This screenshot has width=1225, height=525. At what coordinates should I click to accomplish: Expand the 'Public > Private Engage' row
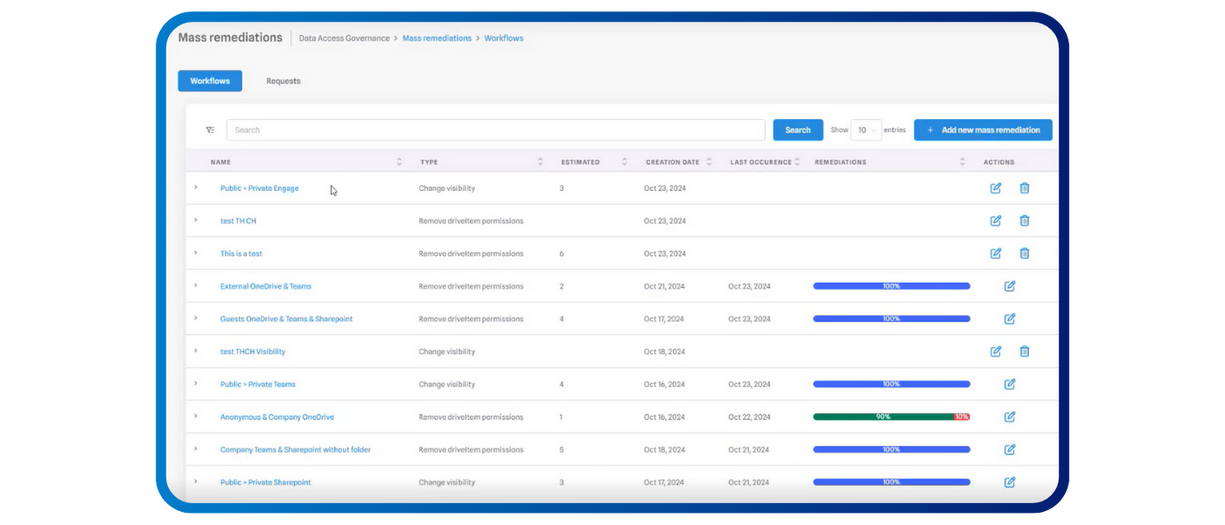[x=196, y=188]
